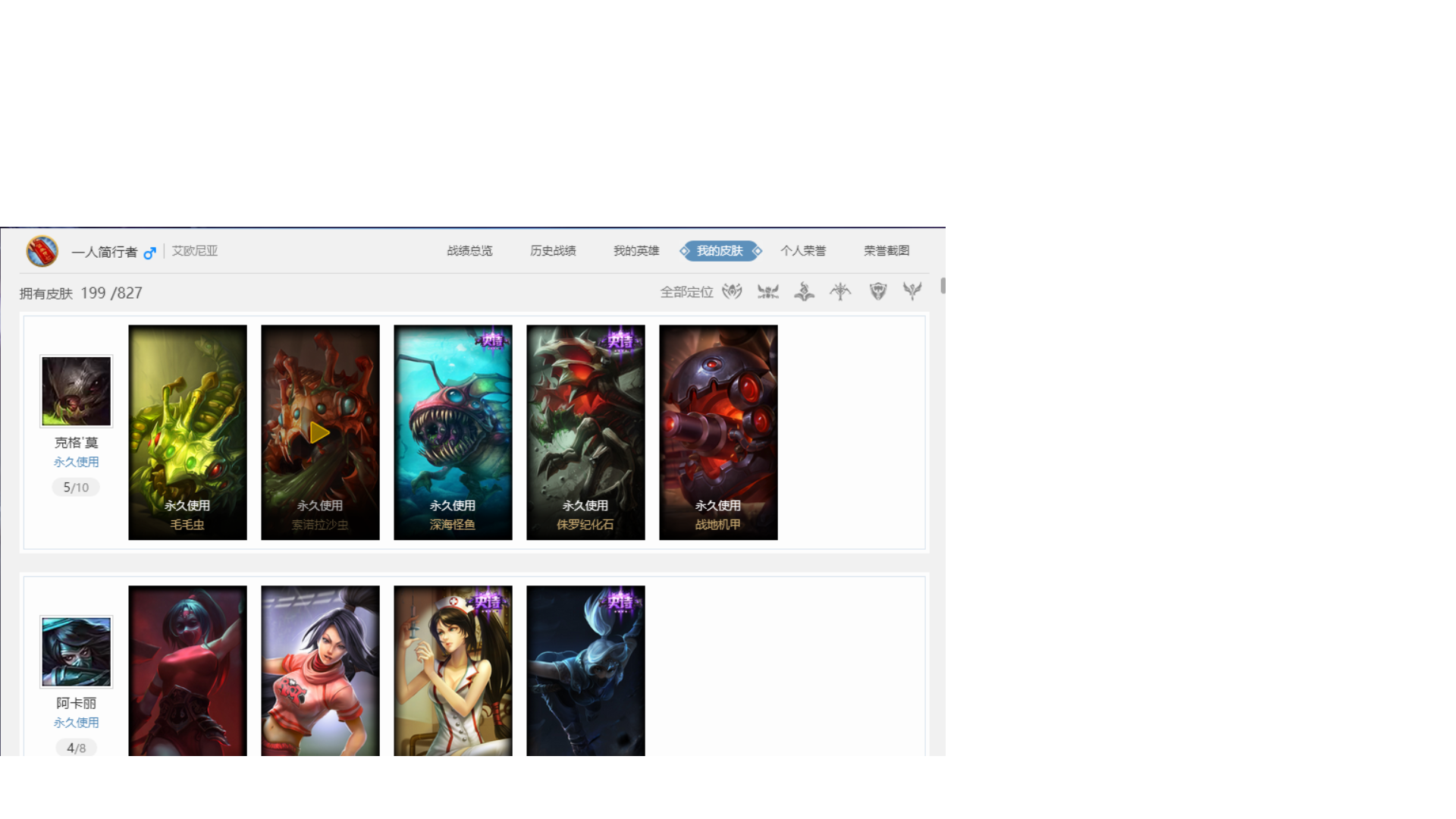Open the 战地机甲 skin card

(718, 432)
